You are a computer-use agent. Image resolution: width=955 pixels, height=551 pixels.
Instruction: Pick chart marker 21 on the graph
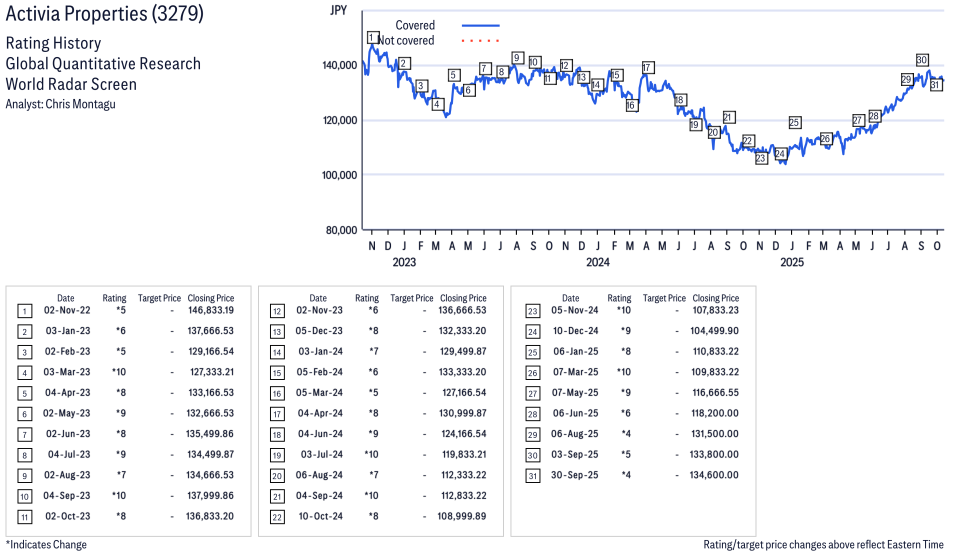(x=729, y=117)
